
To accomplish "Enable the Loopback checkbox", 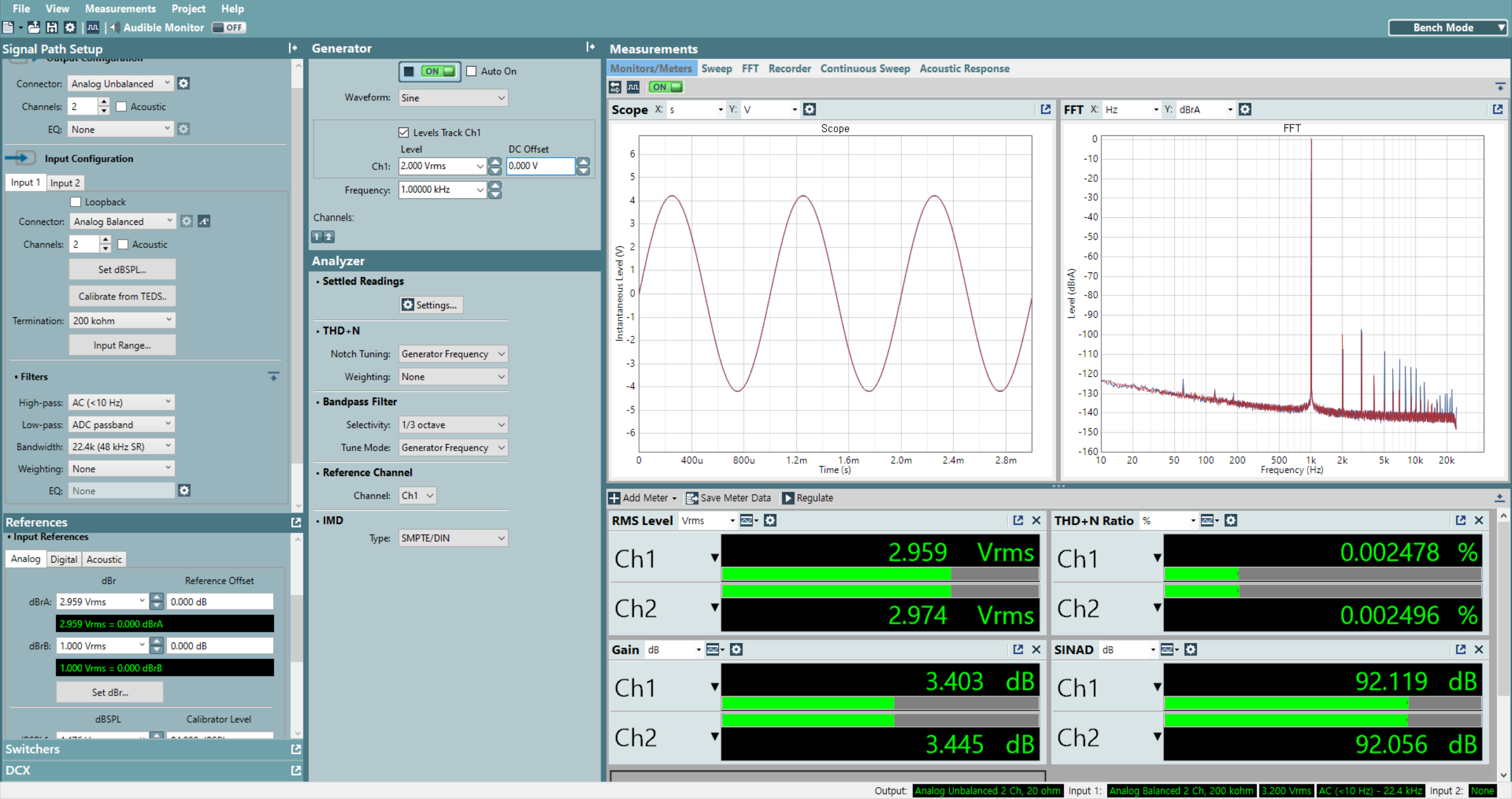I will (x=76, y=202).
